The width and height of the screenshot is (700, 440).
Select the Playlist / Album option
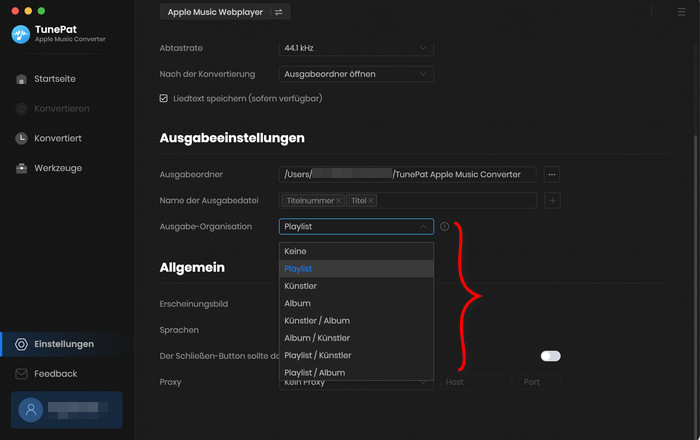[356, 373]
